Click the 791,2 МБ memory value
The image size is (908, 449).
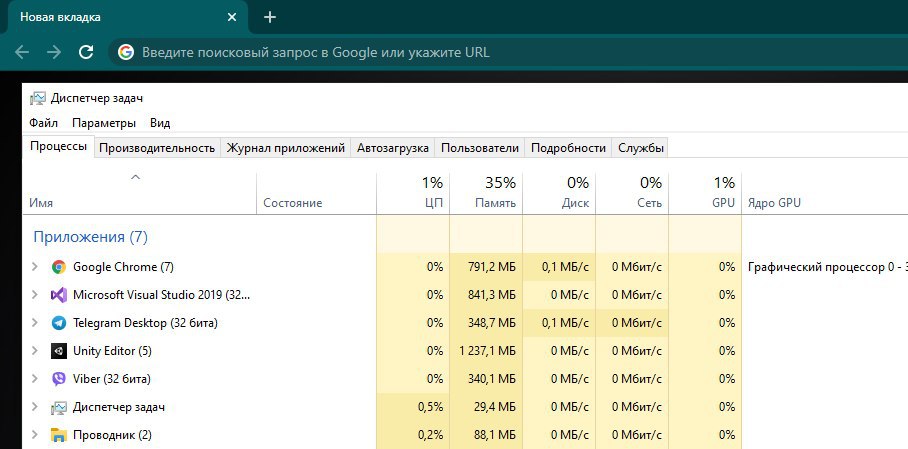pos(492,267)
